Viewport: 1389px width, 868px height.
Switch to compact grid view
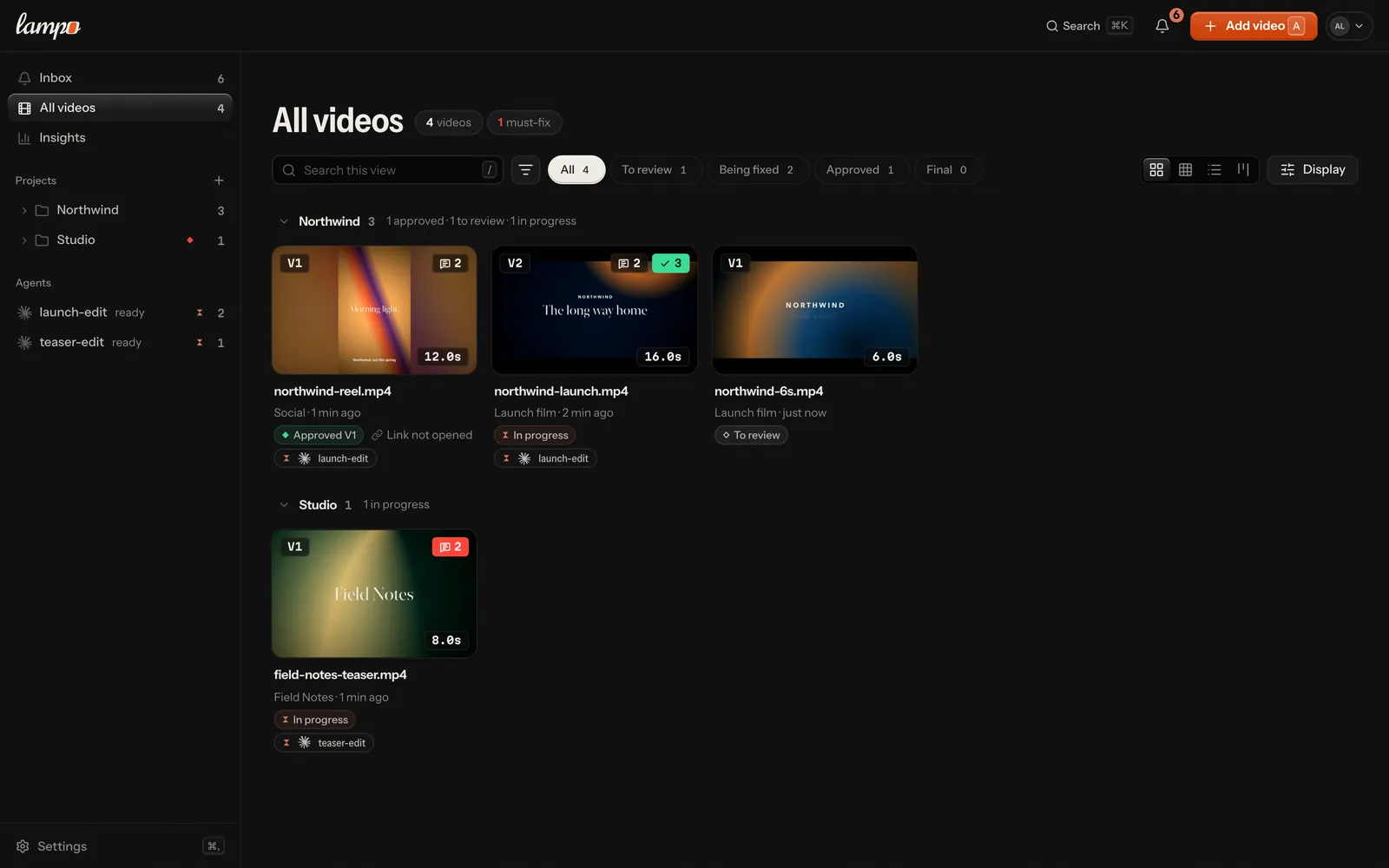(1185, 170)
